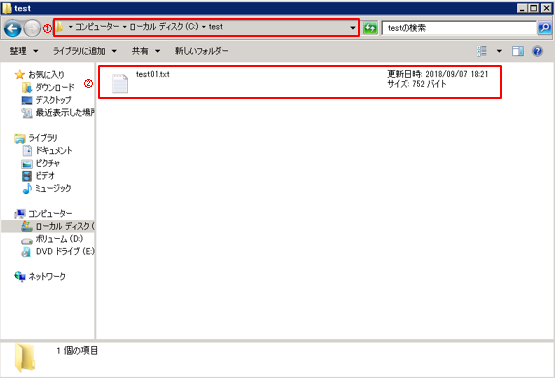555x378 pixels.
Task: Maximize the test window
Action: point(534,8)
